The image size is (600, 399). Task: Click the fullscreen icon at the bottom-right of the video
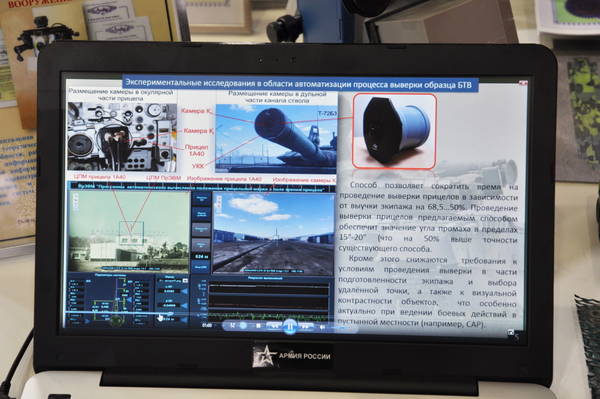point(510,332)
